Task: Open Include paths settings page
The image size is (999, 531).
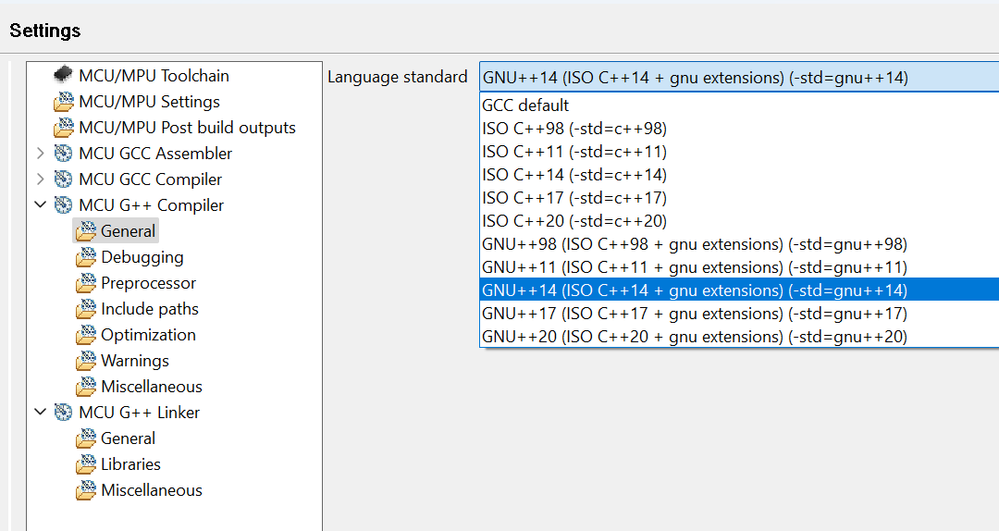Action: 150,309
